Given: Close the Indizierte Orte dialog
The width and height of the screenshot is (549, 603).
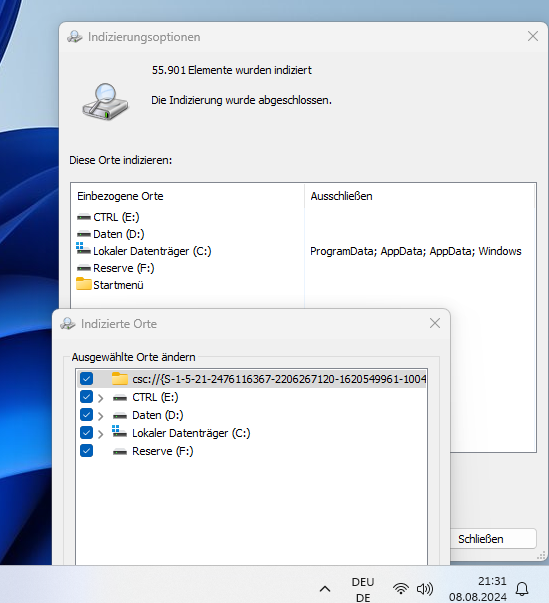Looking at the screenshot, I should 435,323.
